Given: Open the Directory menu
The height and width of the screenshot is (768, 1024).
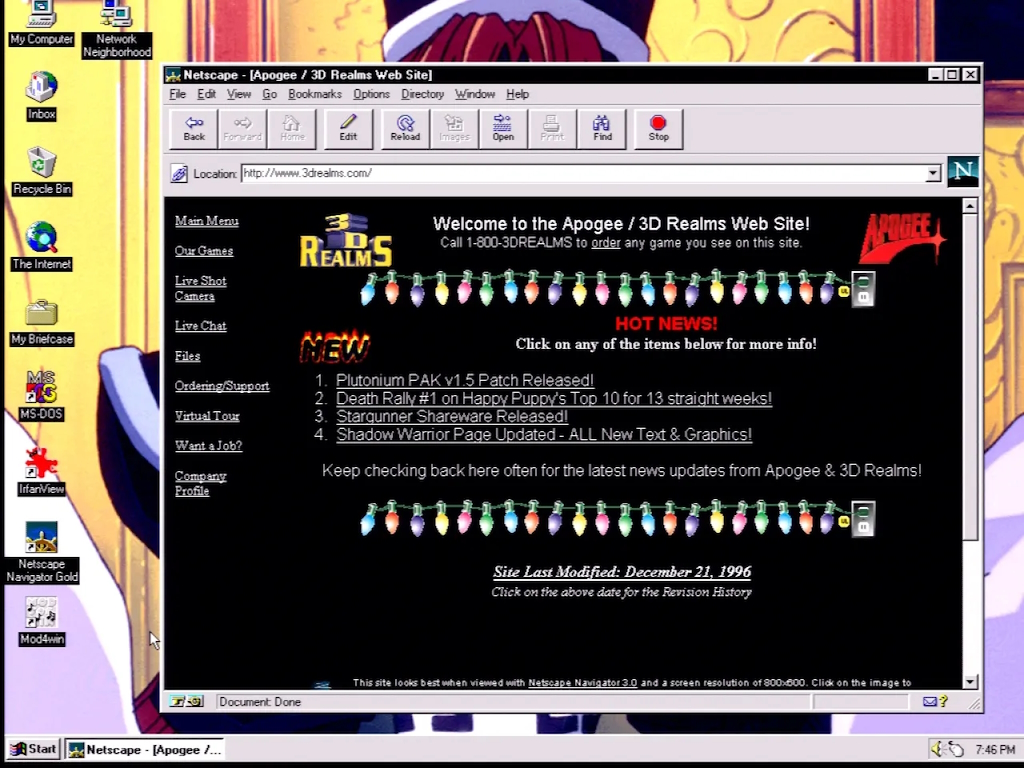Looking at the screenshot, I should tap(422, 93).
